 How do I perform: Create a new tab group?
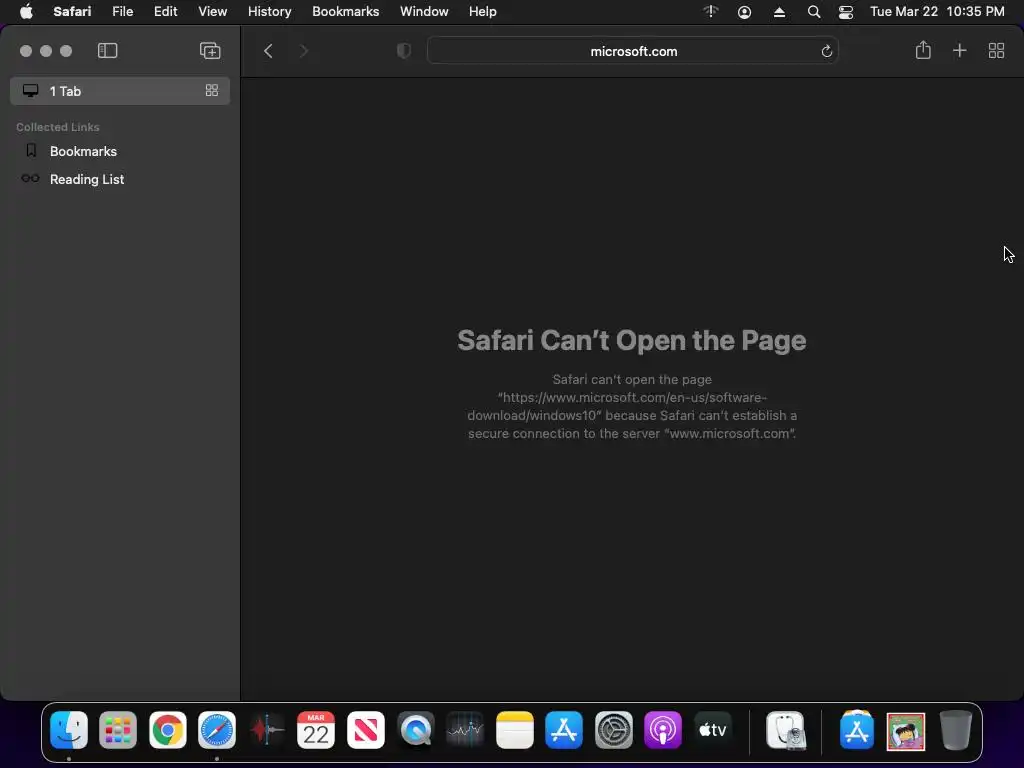210,51
